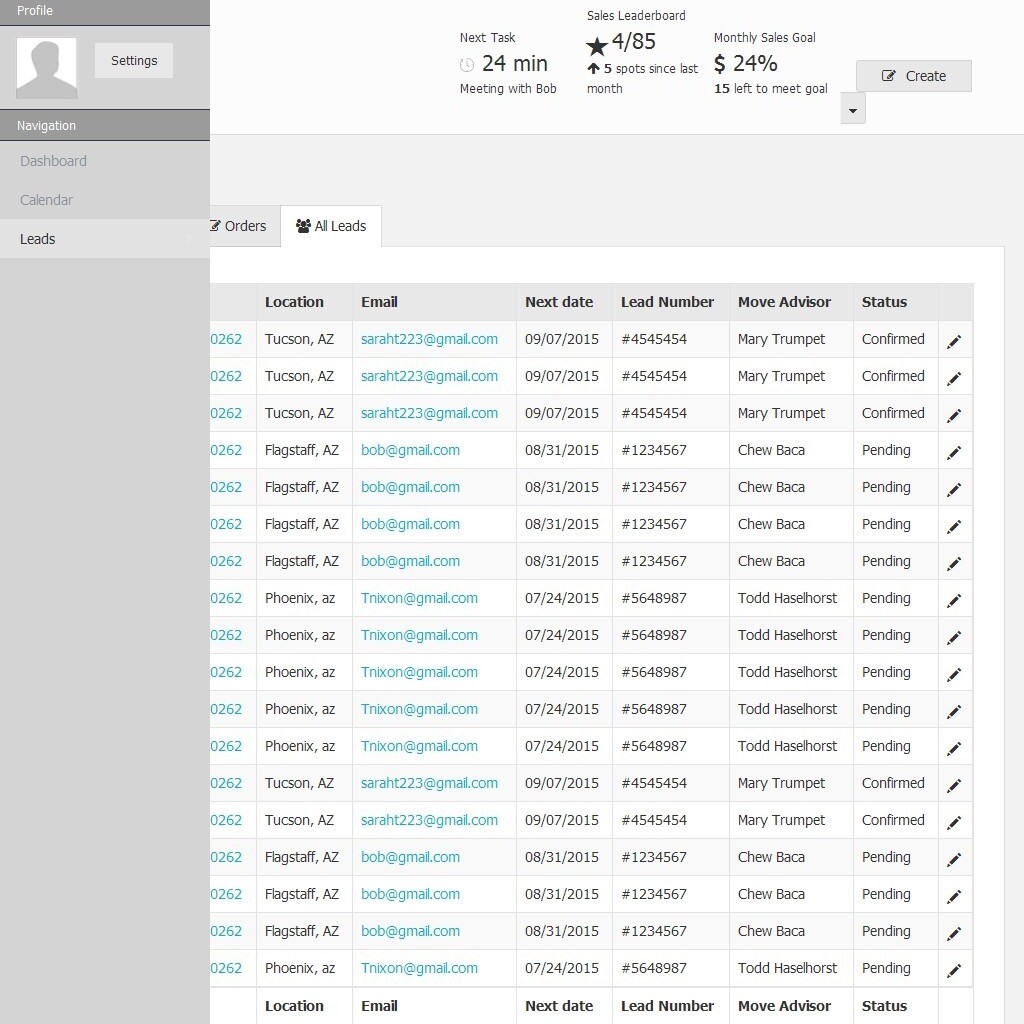Click the dollar sign icon for Monthly Sales Goal

[720, 65]
